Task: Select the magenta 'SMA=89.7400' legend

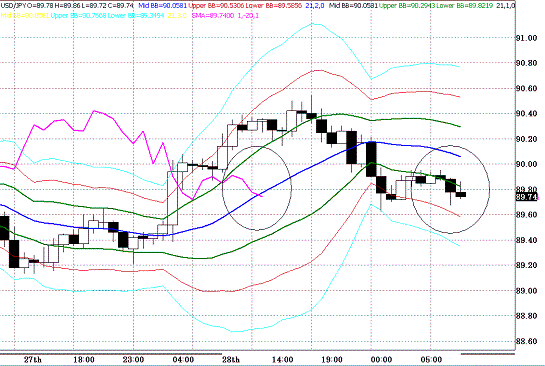Action: coord(213,16)
